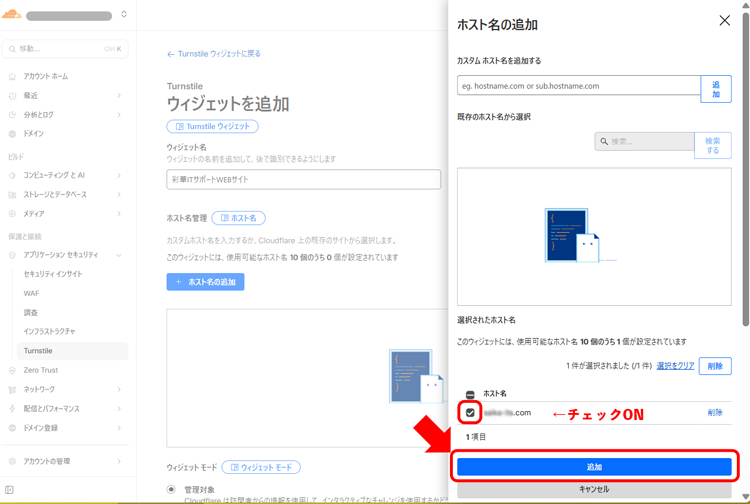This screenshot has width=750, height=504.
Task: Click the Cloudflare logo icon
Action: point(11,14)
